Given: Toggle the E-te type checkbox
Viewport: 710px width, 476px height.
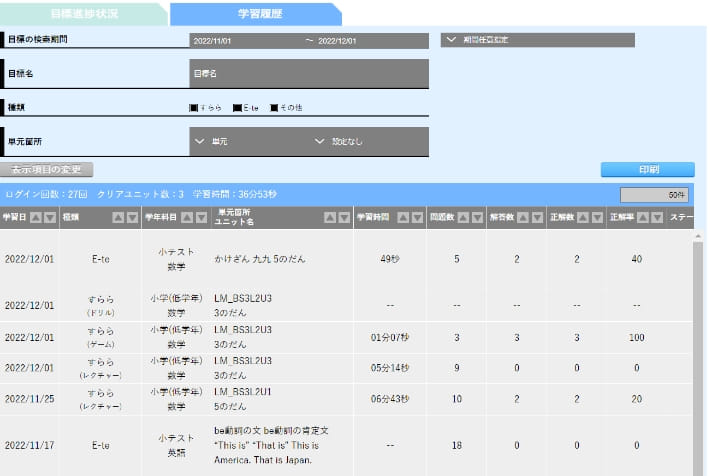Looking at the screenshot, I should click(237, 108).
